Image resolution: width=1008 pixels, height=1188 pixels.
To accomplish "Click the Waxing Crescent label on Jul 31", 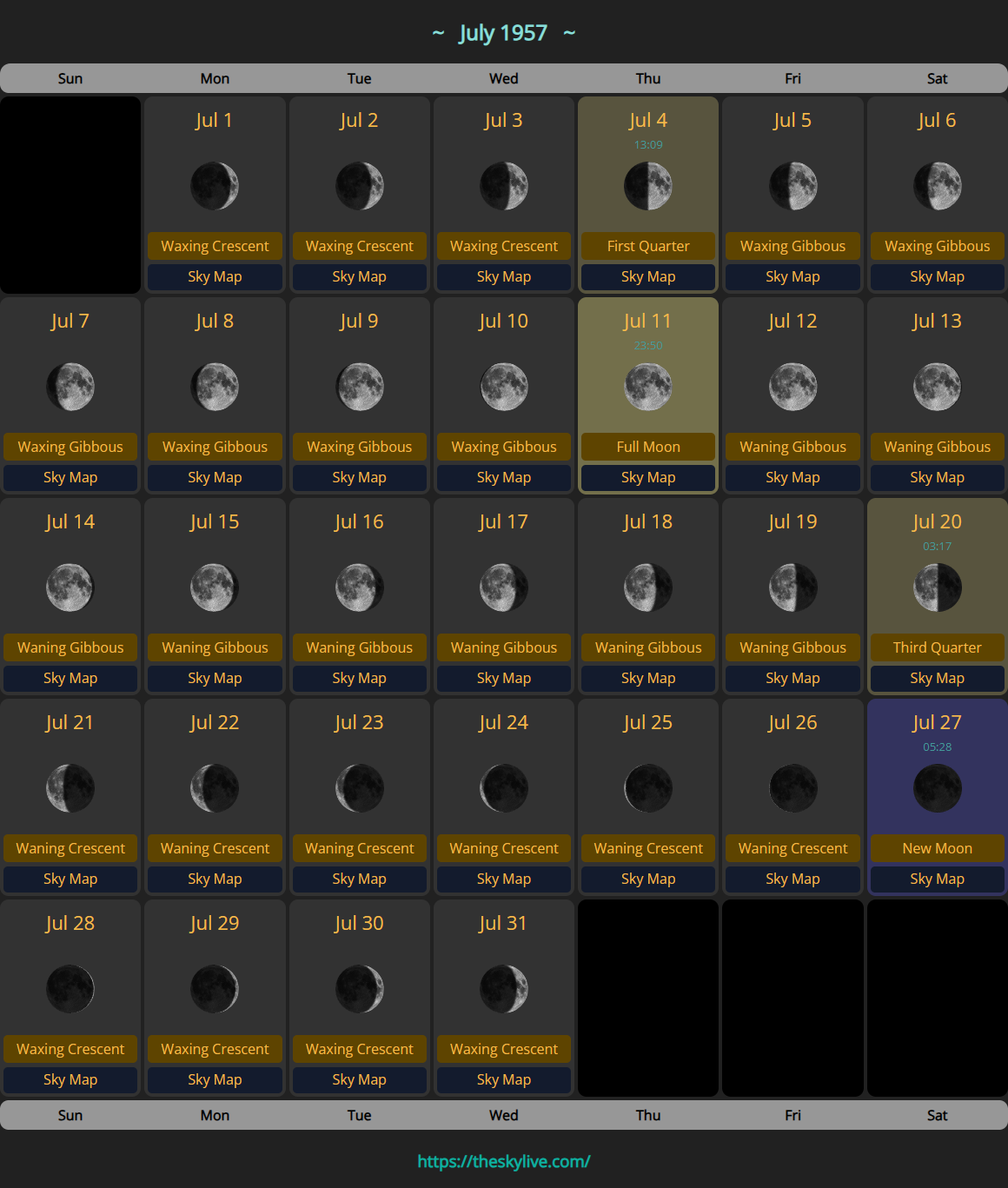I will coord(504,1049).
